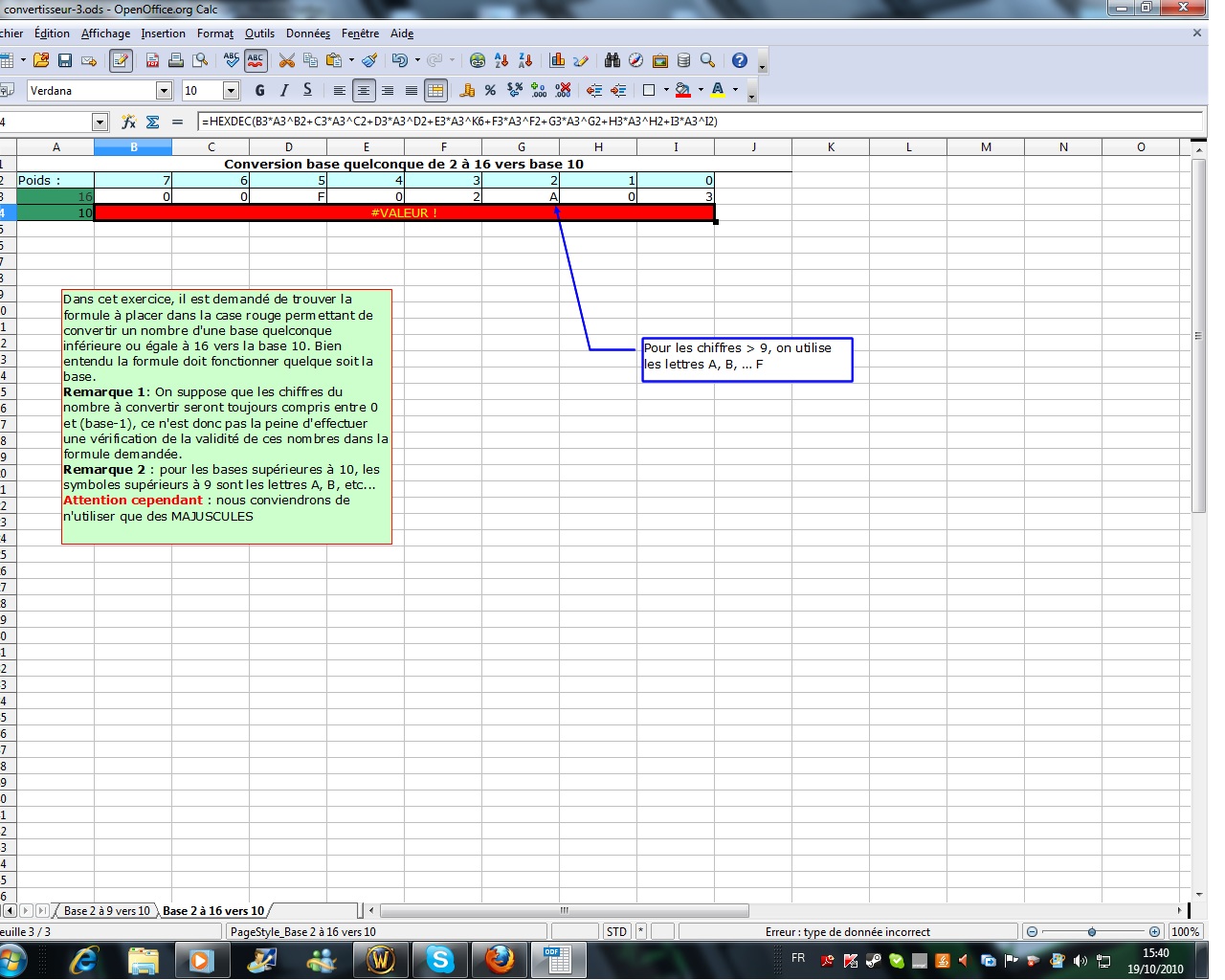Open the Affichage menu
This screenshot has height=980, width=1225.
105,33
